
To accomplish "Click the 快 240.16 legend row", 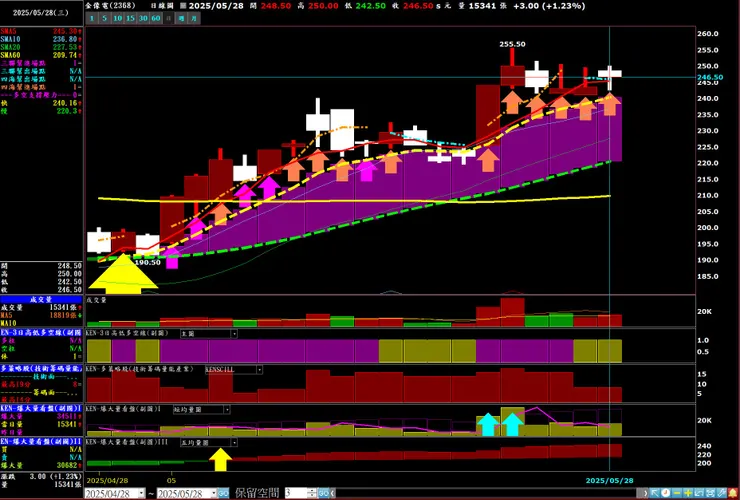I will (42, 103).
